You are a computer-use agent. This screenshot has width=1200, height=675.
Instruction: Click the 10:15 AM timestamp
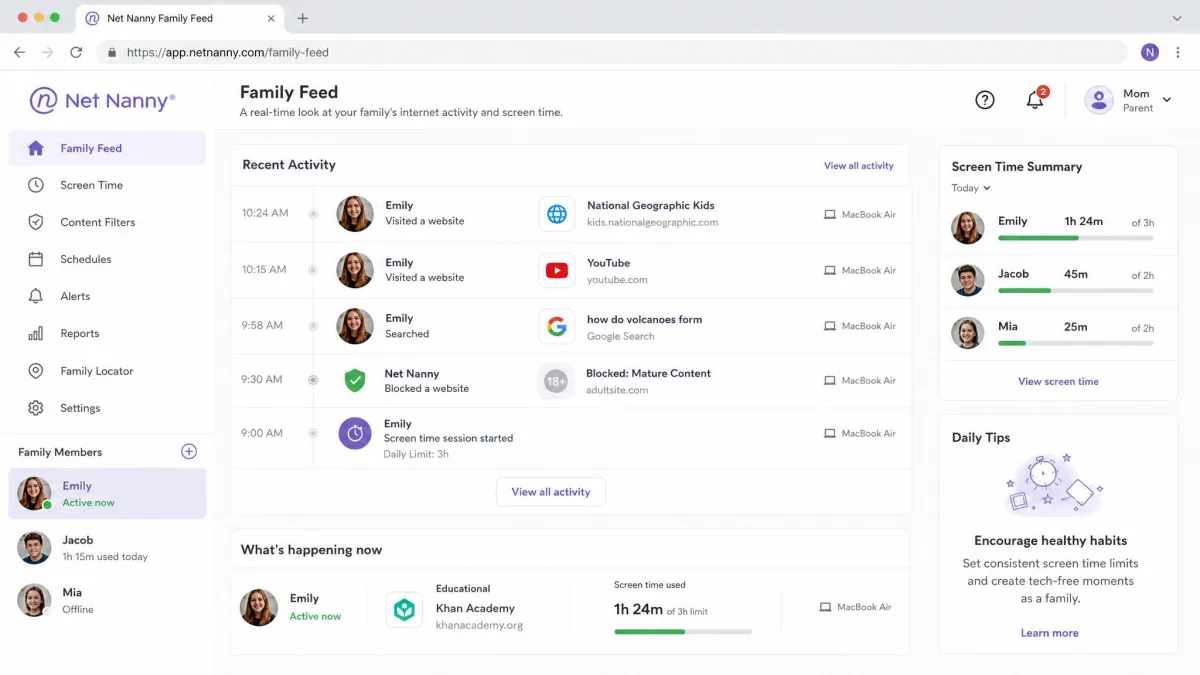[x=264, y=270]
